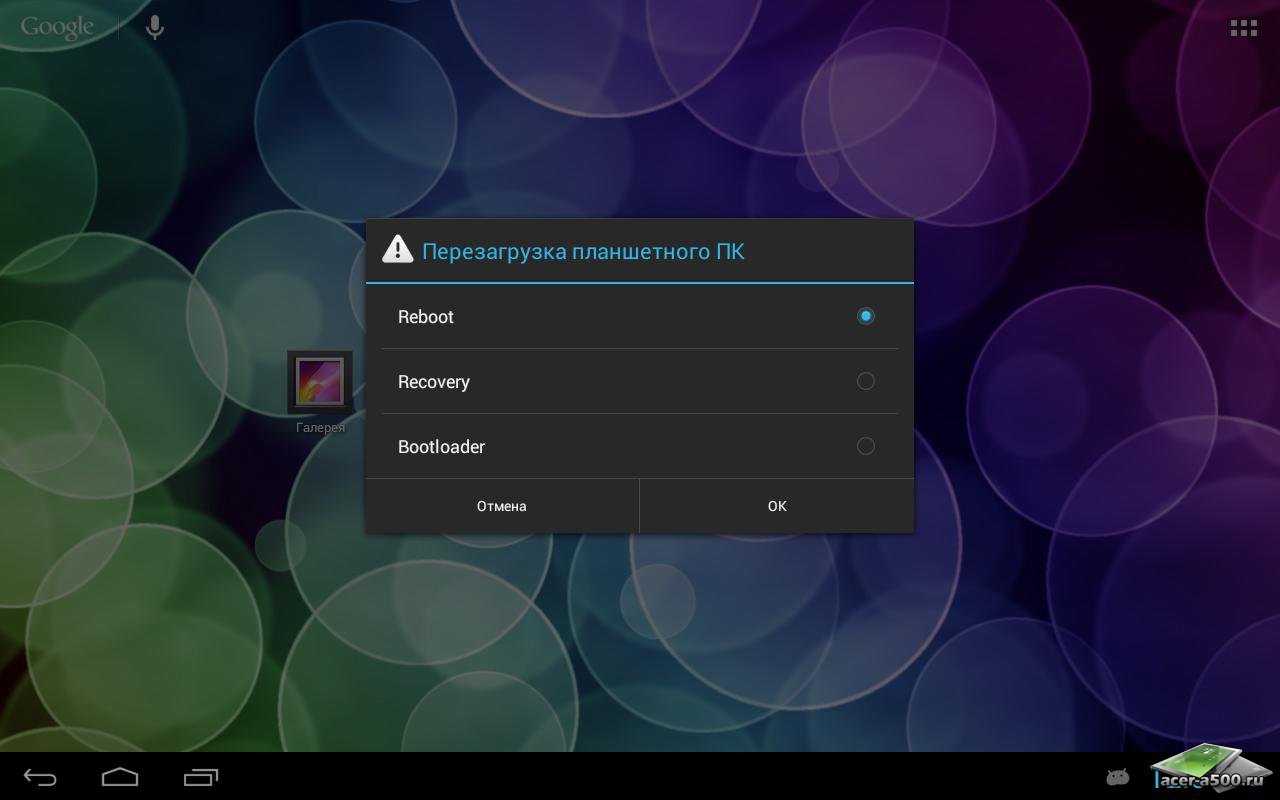Select the Reboot radio button
Viewport: 1280px width, 800px height.
[x=866, y=316]
